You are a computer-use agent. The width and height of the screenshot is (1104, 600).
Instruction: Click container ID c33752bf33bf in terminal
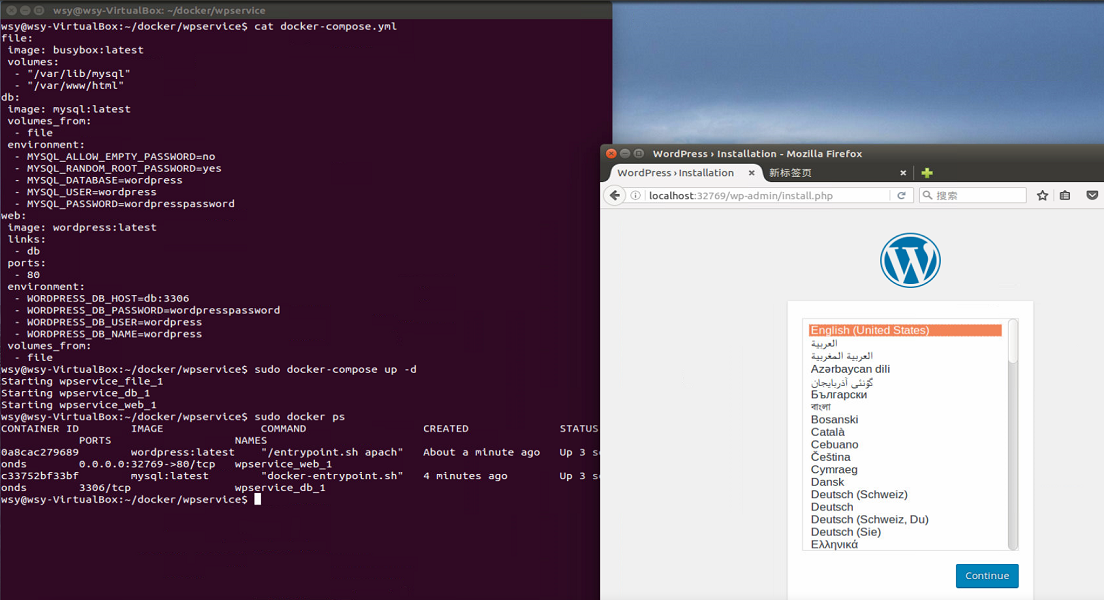pyautogui.click(x=40, y=476)
